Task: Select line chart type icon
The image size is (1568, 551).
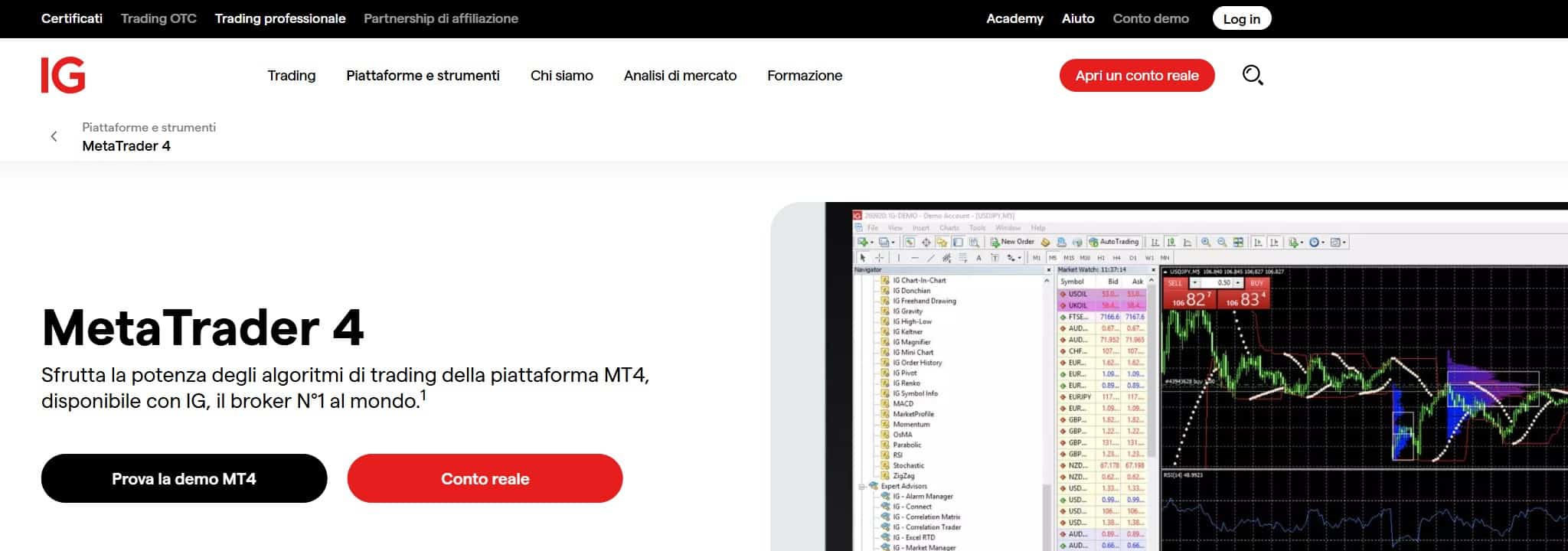Action: (x=1187, y=242)
